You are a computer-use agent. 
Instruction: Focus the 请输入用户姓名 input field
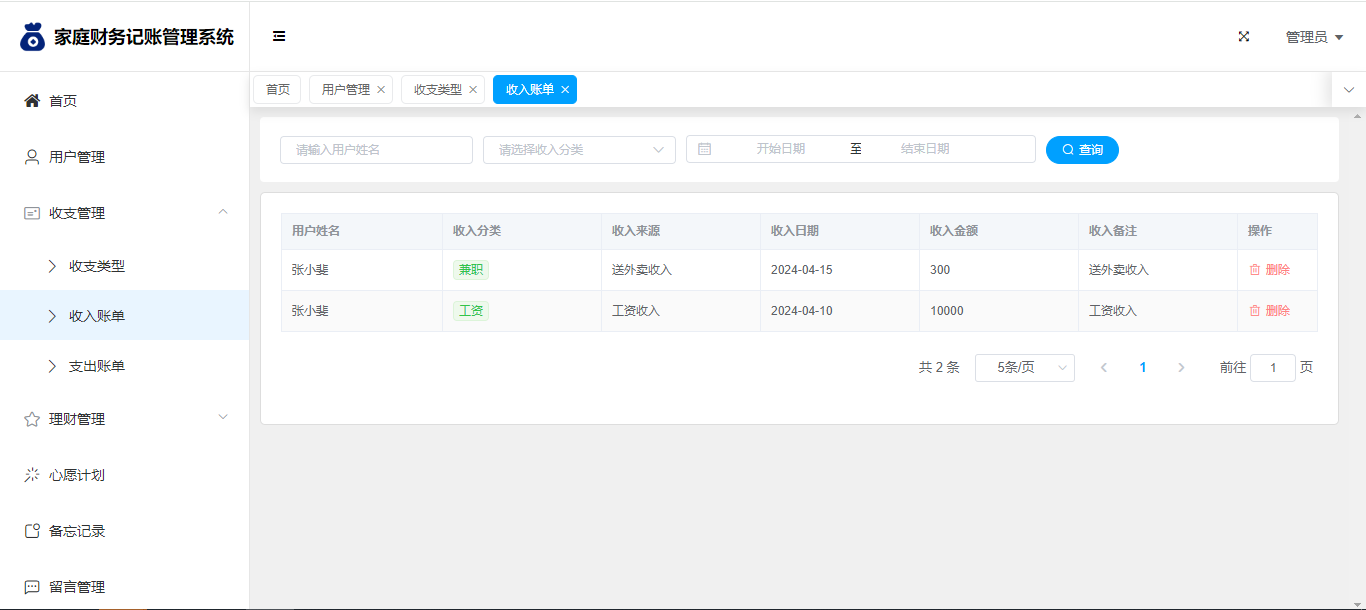click(x=376, y=150)
